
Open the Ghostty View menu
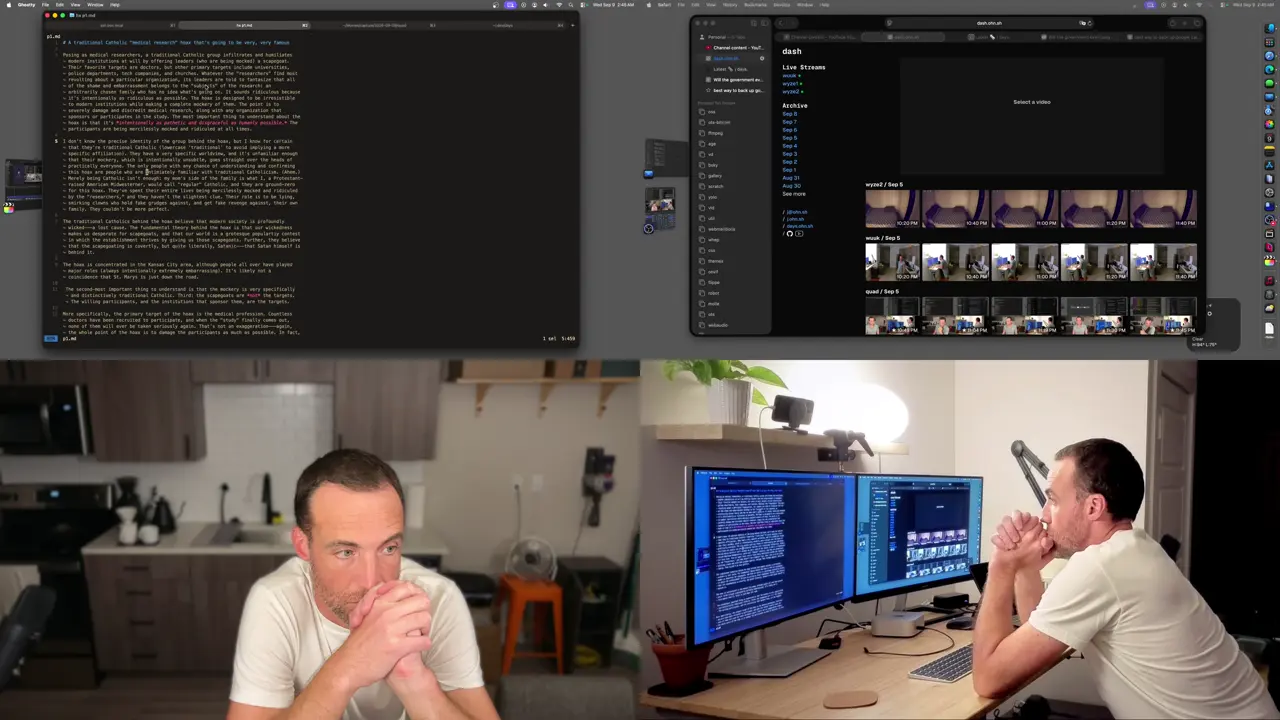(x=75, y=5)
